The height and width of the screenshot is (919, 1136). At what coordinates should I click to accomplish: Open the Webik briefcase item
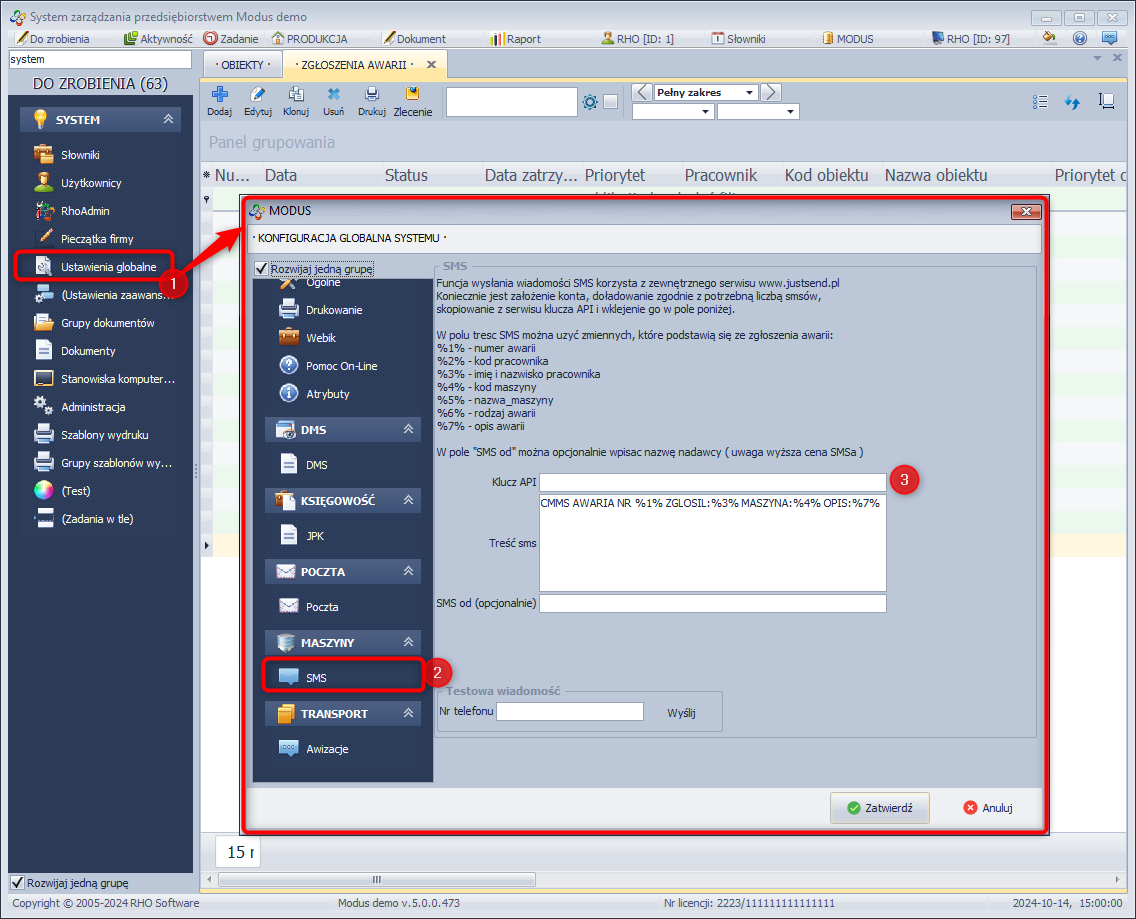[x=320, y=338]
